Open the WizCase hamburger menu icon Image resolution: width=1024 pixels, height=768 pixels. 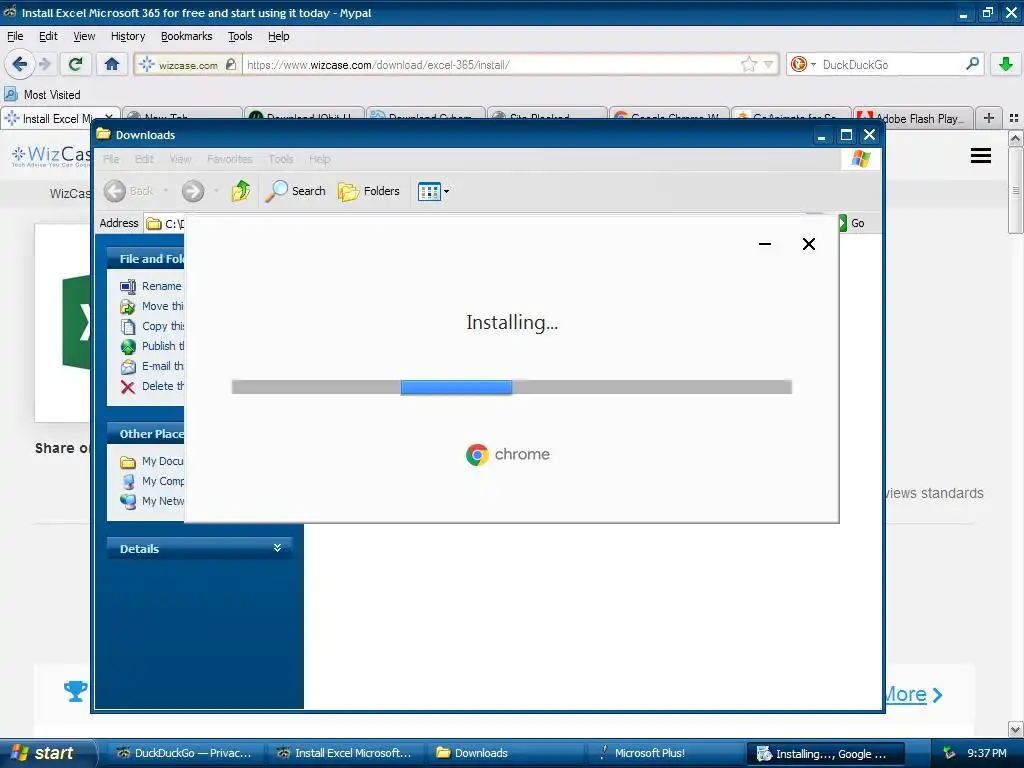coord(981,155)
